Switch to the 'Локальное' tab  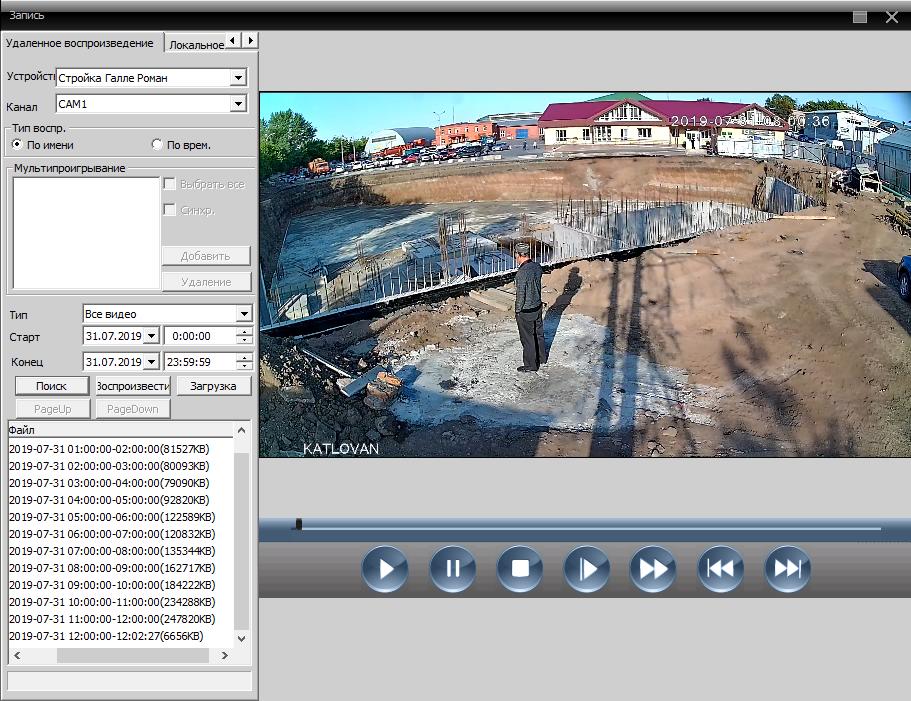tap(196, 45)
